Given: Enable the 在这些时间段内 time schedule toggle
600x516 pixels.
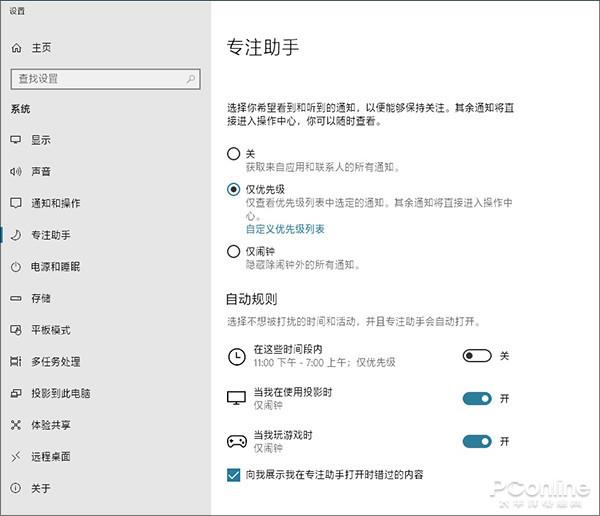Looking at the screenshot, I should click(477, 356).
